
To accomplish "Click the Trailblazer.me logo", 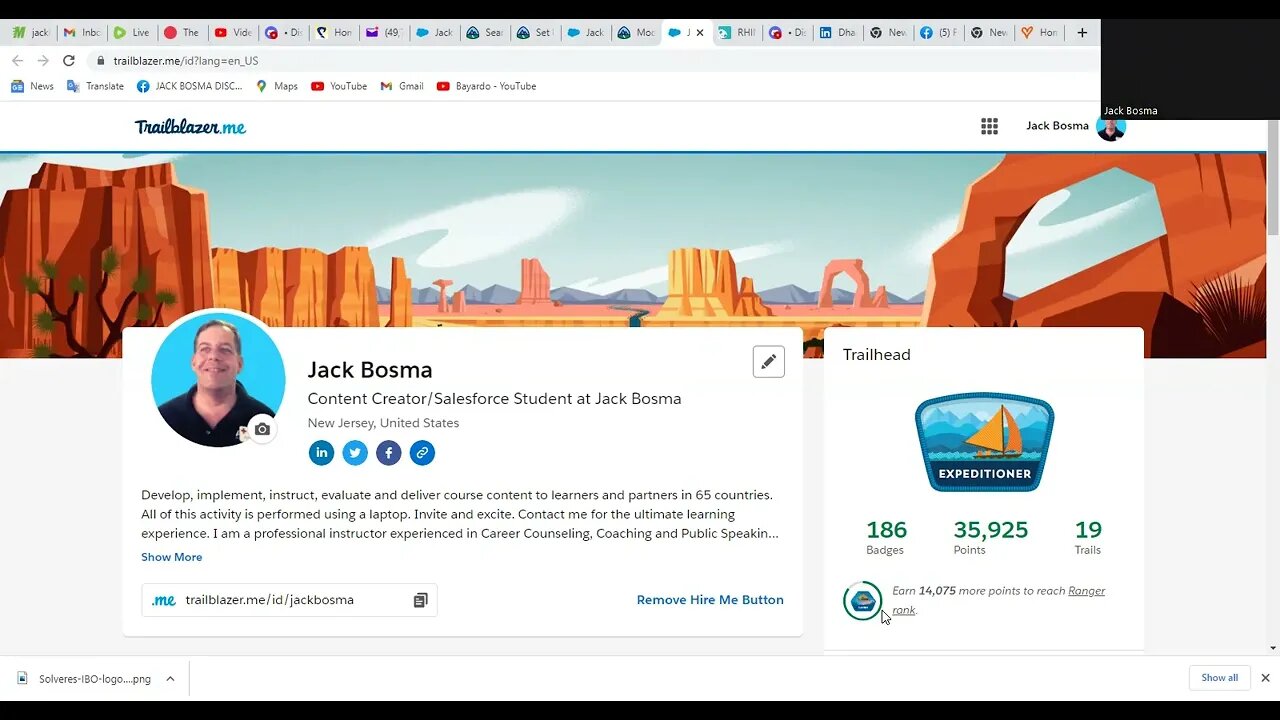I will (190, 127).
